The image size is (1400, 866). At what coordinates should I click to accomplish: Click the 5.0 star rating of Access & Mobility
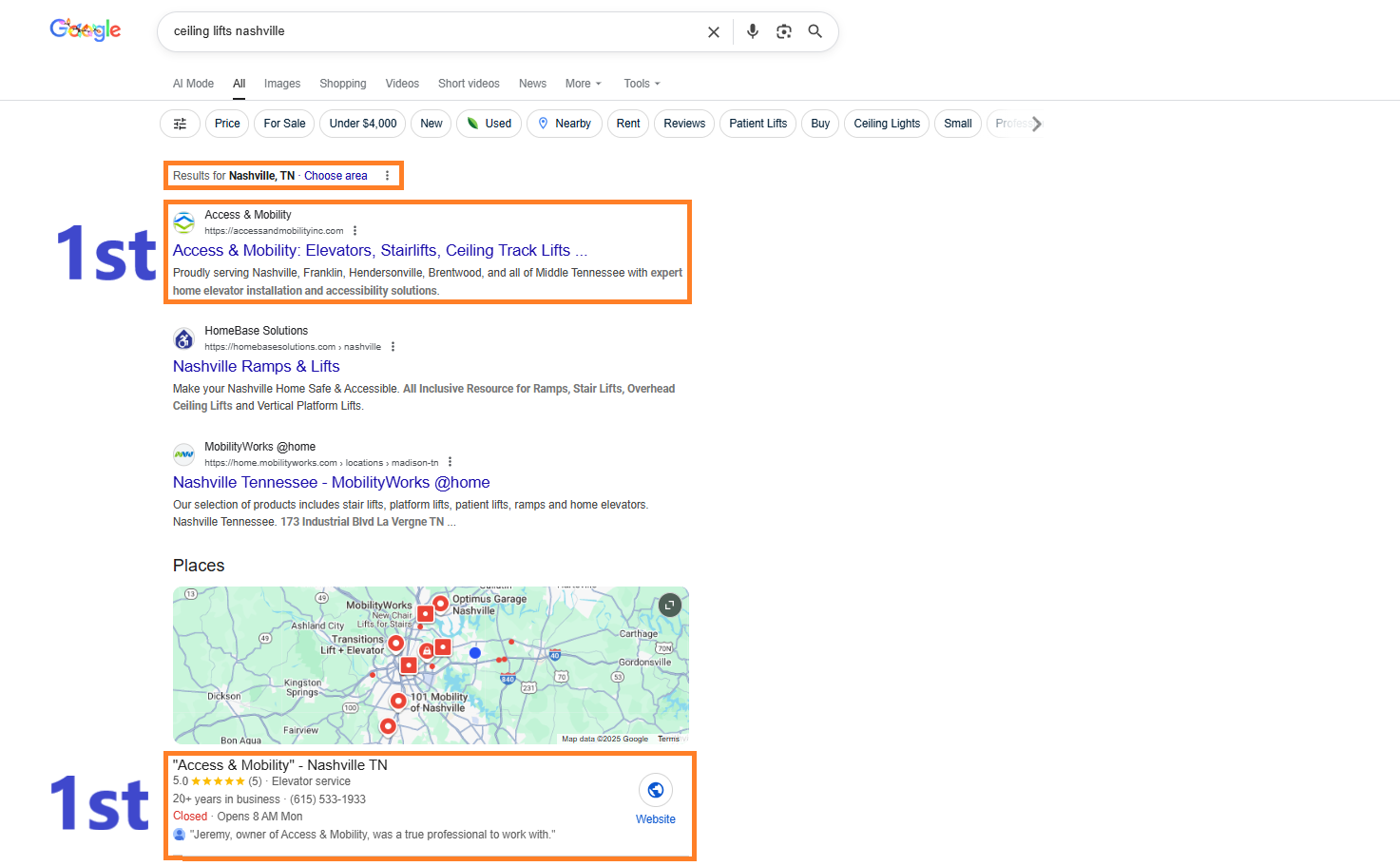coord(218,781)
